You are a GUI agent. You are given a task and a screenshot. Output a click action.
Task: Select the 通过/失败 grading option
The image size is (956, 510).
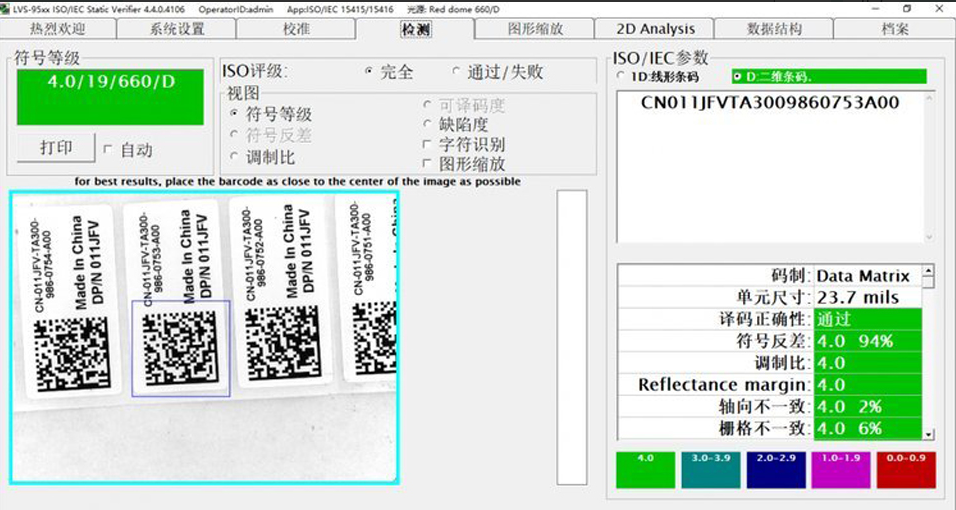point(456,72)
